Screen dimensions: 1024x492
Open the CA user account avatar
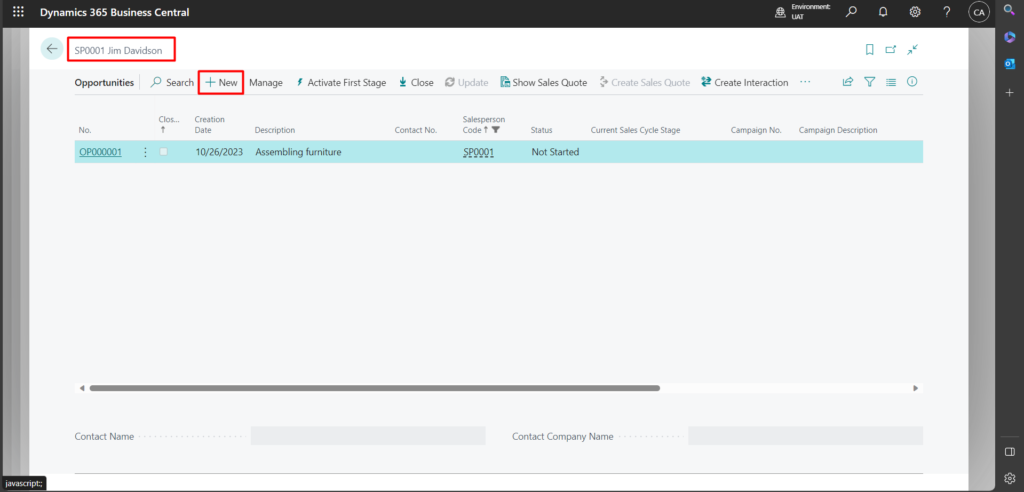click(x=978, y=12)
